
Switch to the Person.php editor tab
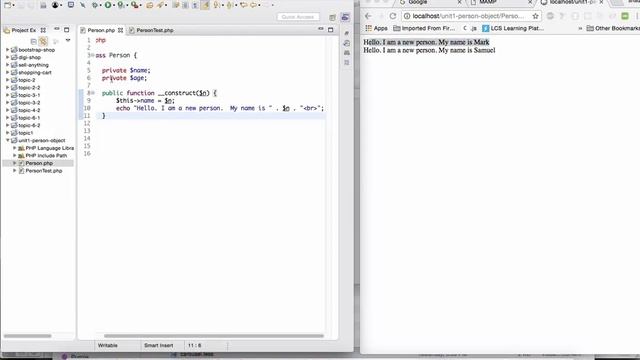pos(101,30)
